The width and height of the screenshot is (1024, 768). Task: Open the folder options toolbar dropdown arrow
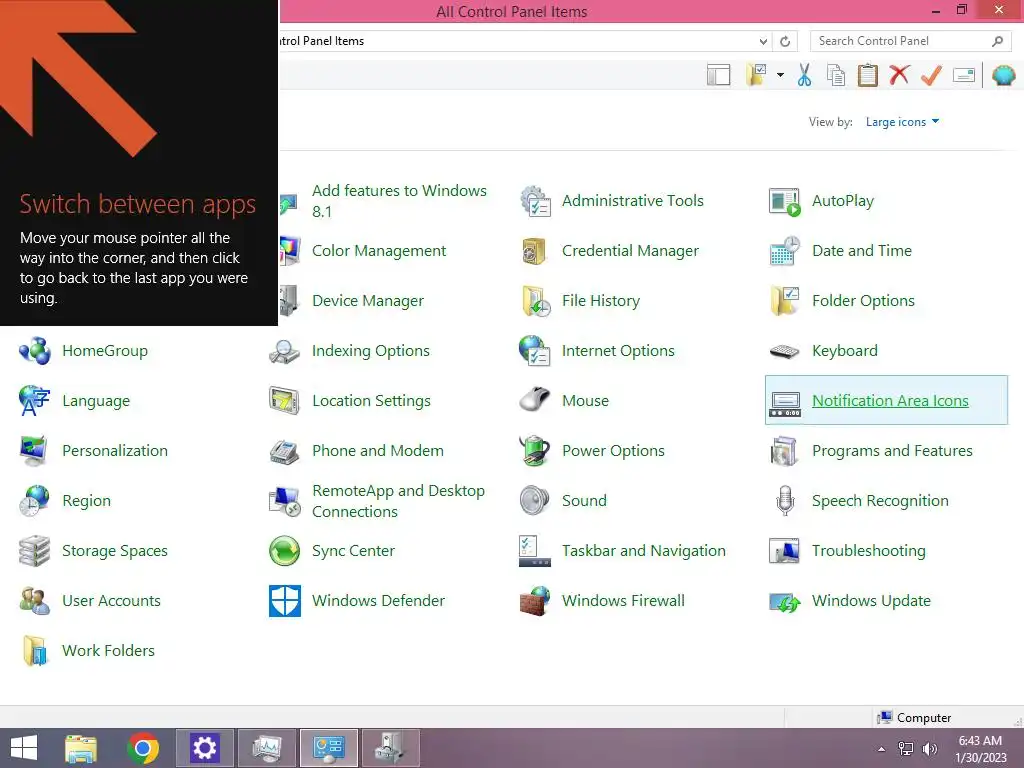coord(780,75)
